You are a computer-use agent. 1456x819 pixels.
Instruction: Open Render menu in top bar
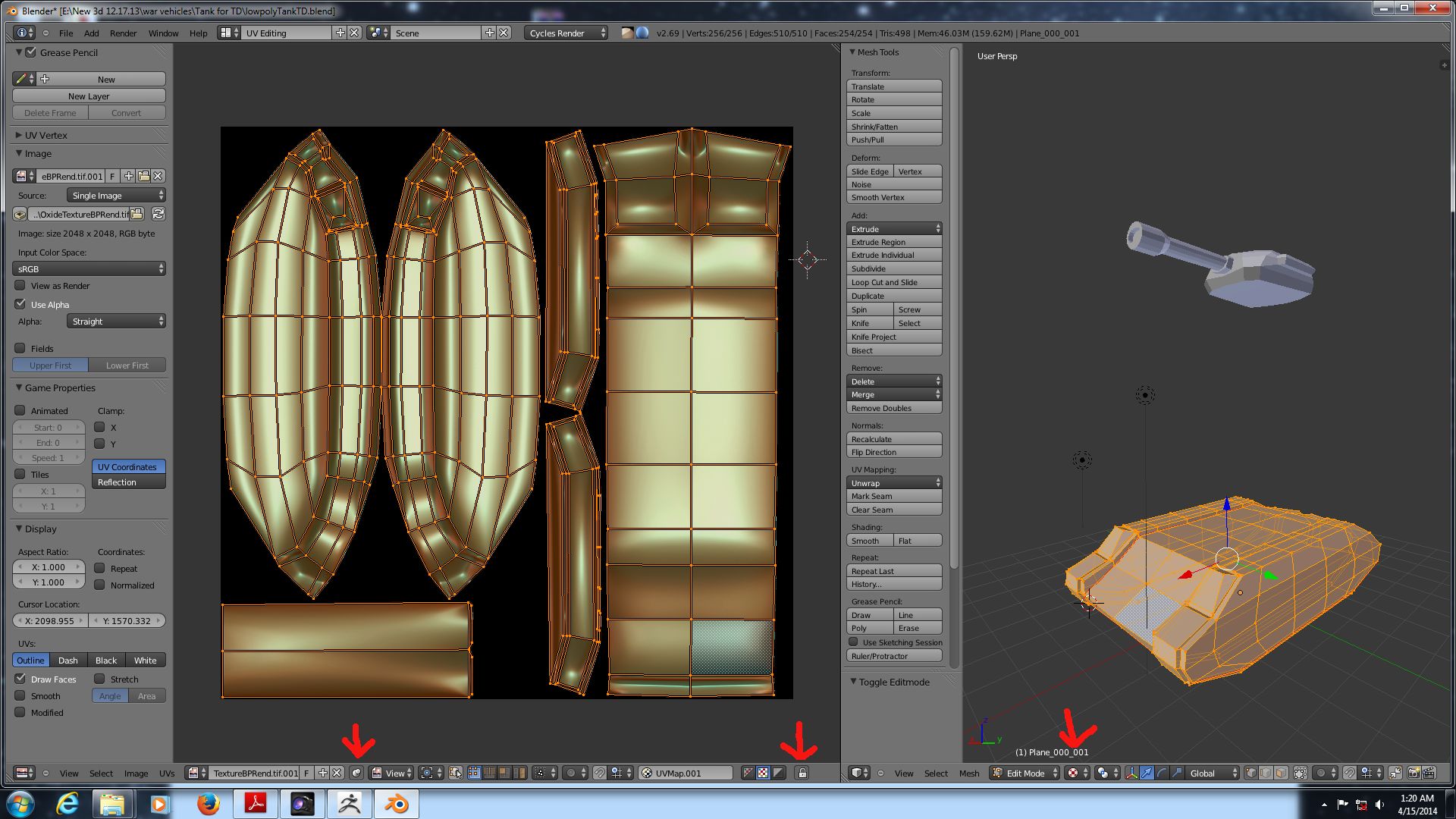[123, 33]
